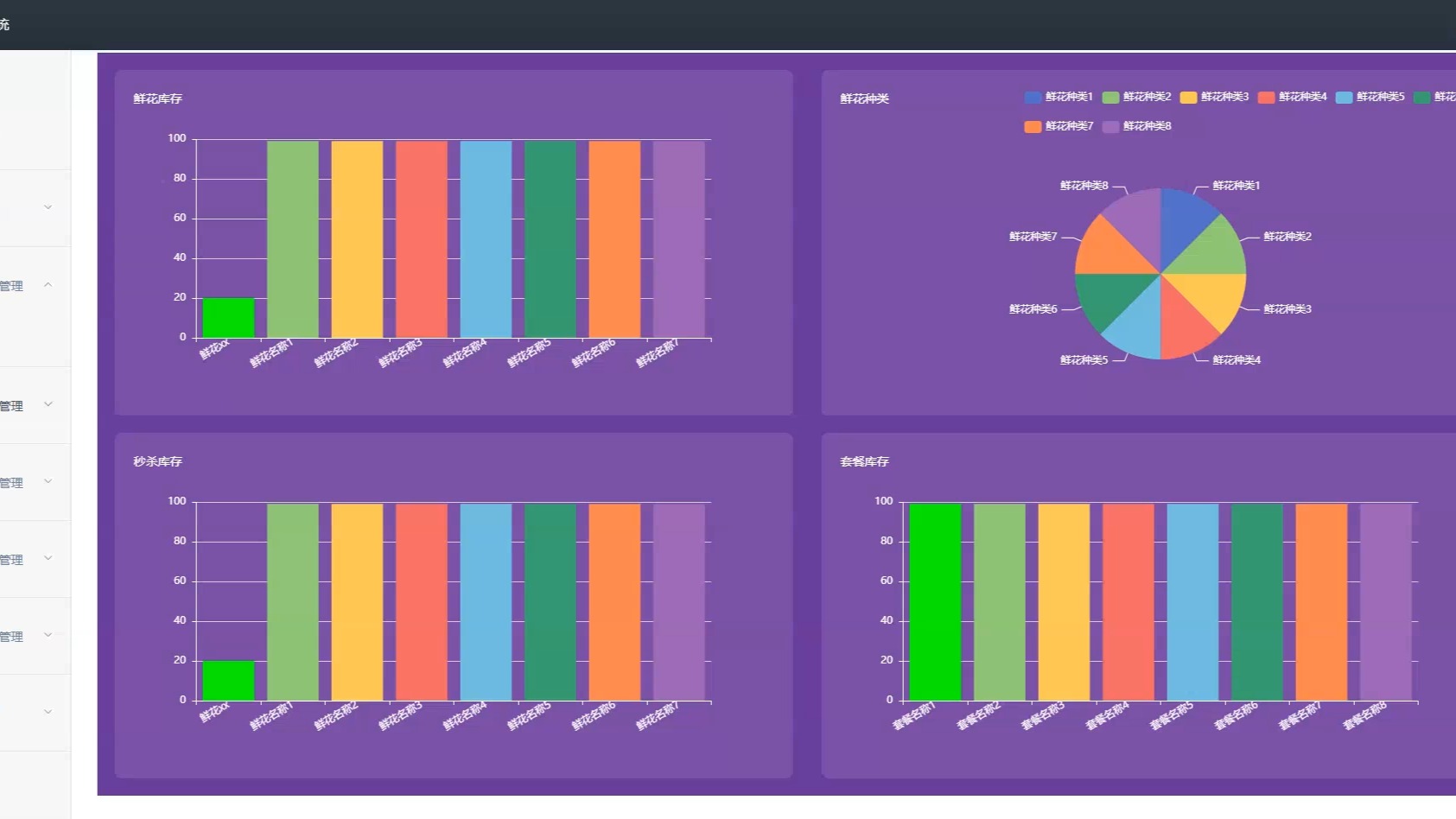Click the 套餐名称5 bar in 套餐库存 chart
Image resolution: width=1456 pixels, height=819 pixels.
[1192, 602]
